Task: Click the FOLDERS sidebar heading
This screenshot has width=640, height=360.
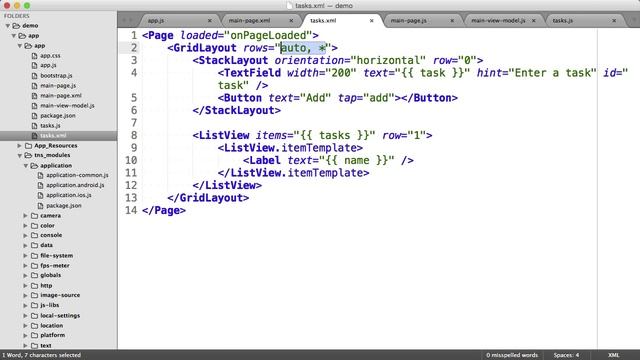Action: pos(17,16)
